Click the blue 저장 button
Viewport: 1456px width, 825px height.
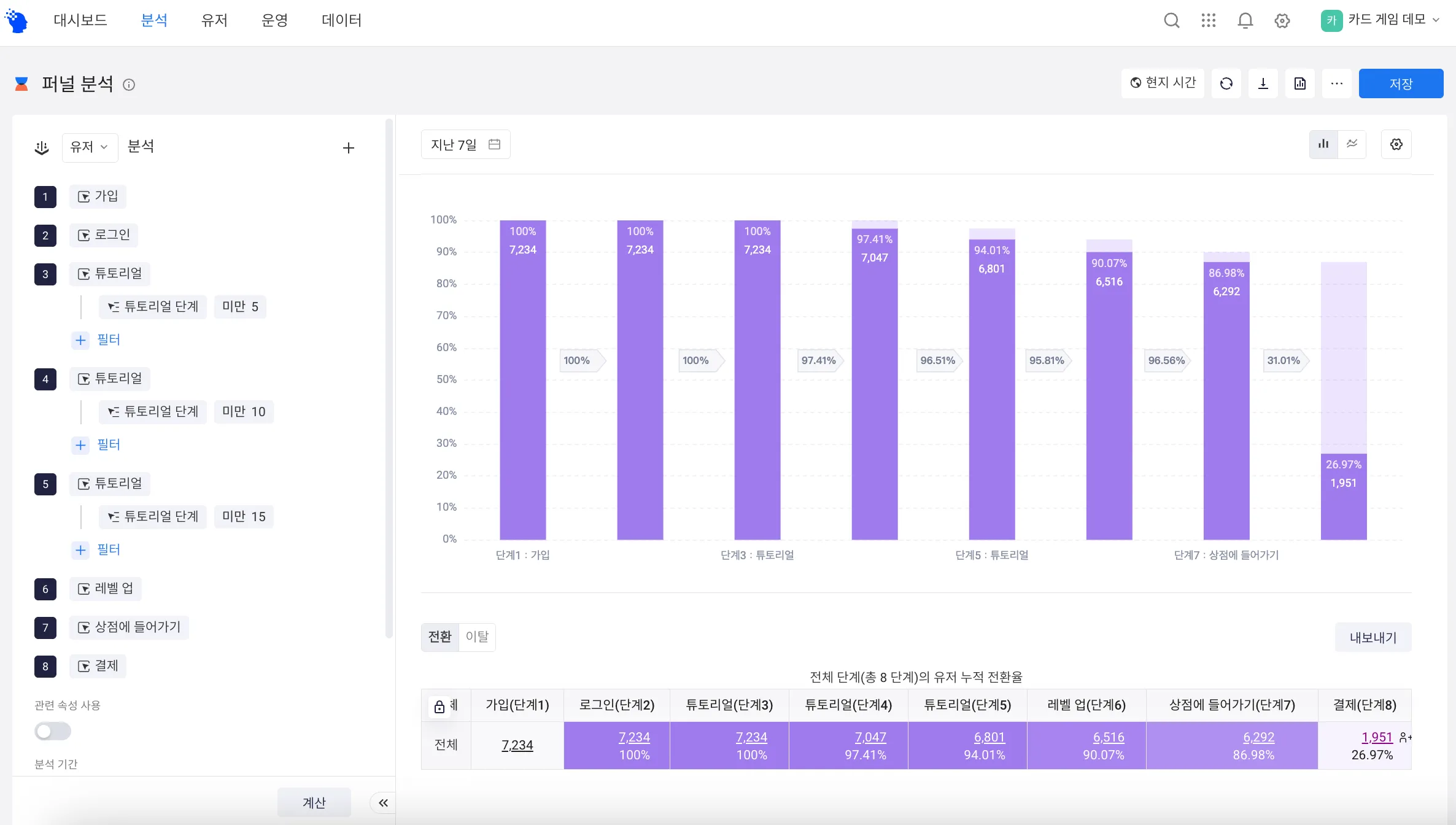1401,83
